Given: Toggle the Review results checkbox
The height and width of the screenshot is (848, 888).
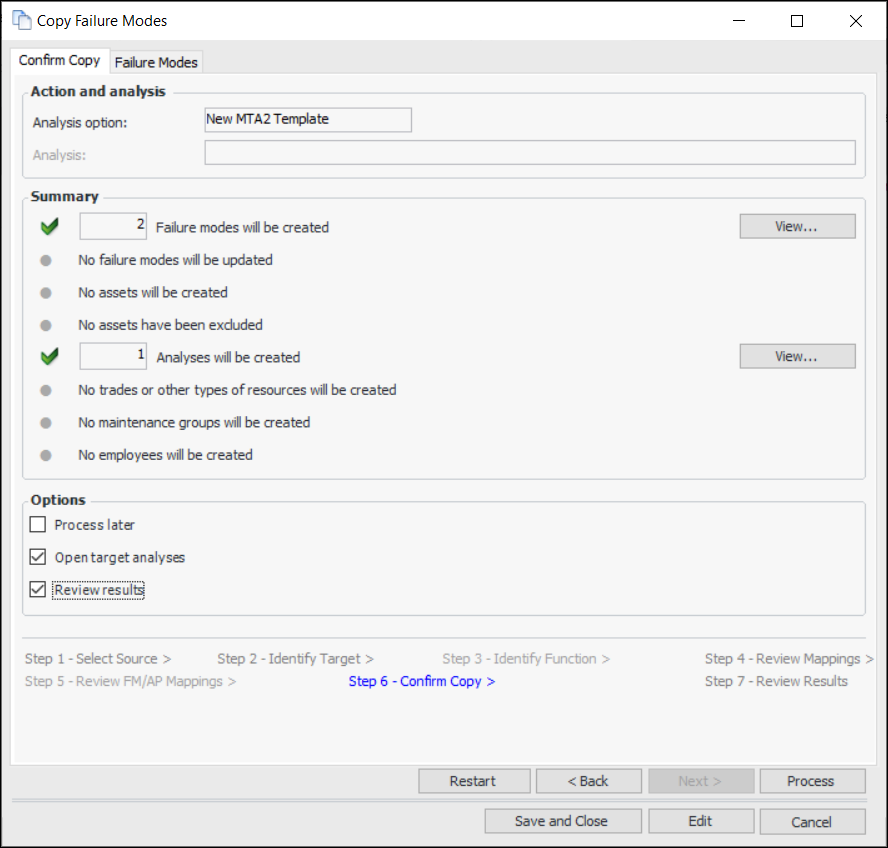Looking at the screenshot, I should coord(38,590).
